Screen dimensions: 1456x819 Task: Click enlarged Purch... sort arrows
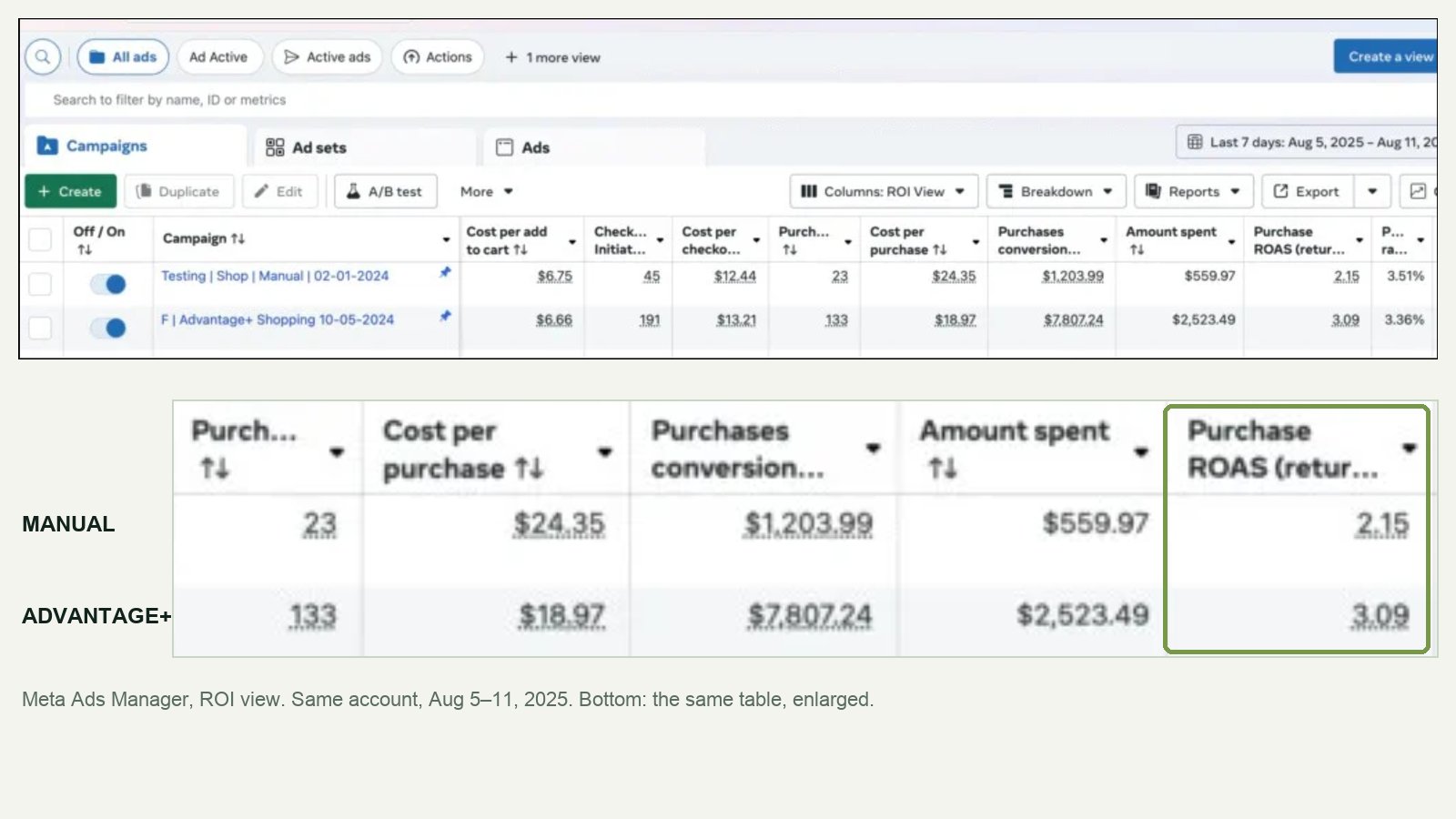pyautogui.click(x=215, y=468)
